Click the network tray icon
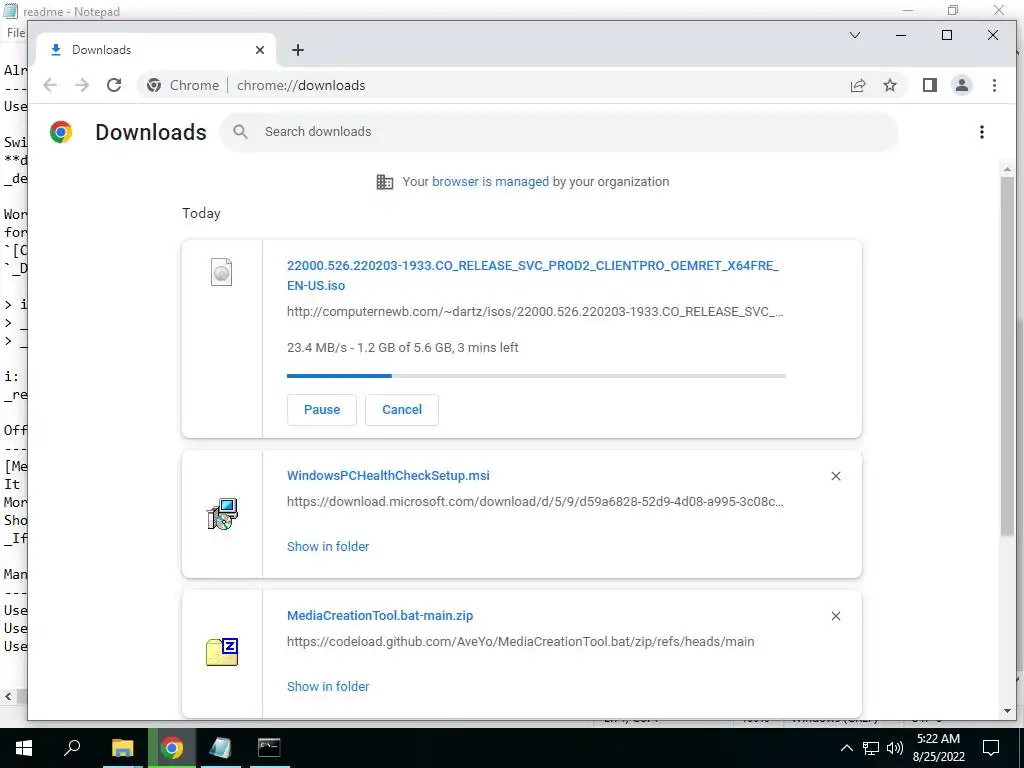Image resolution: width=1024 pixels, height=768 pixels. pos(871,748)
